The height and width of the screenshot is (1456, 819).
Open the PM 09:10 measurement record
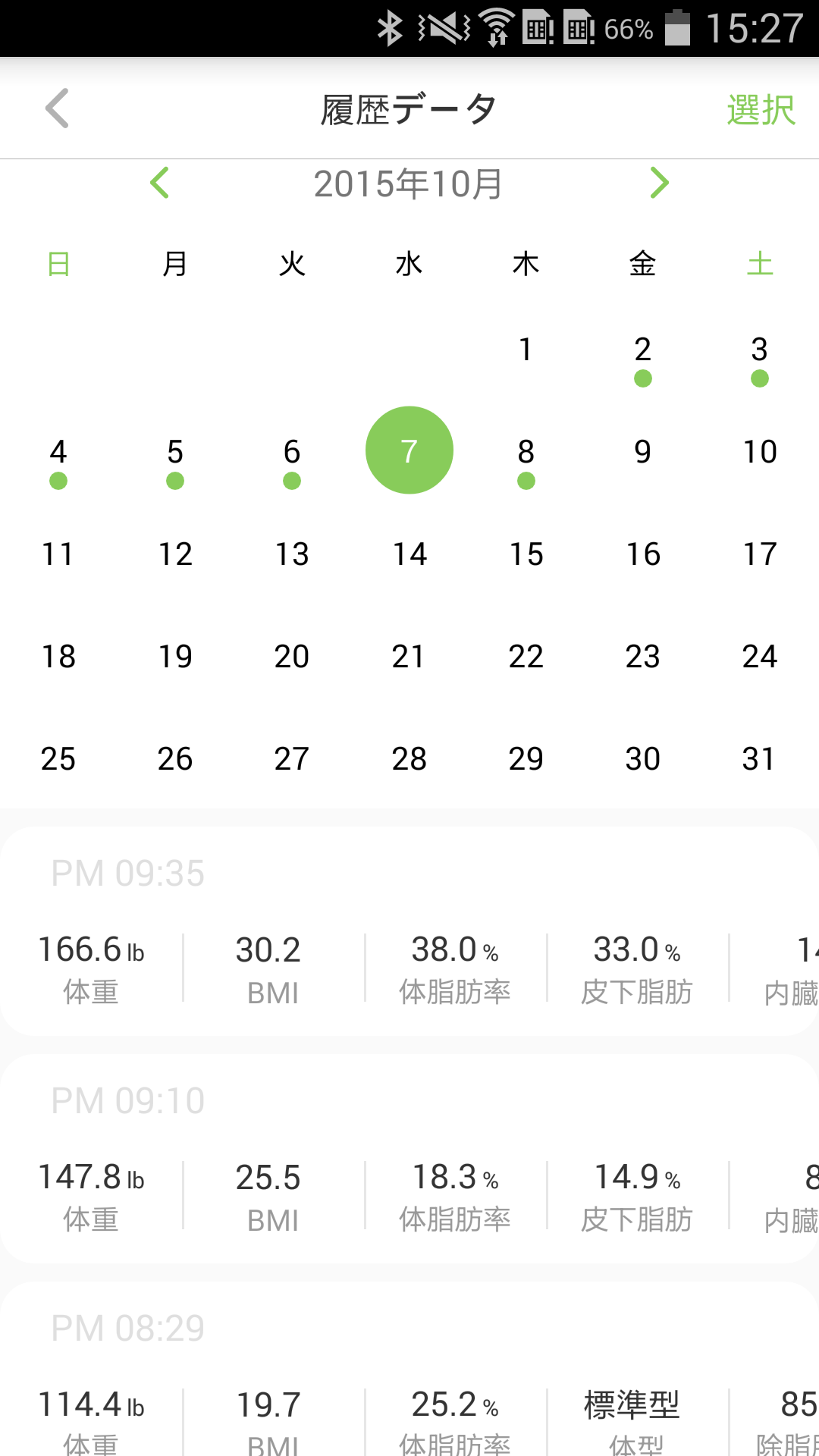coord(409,1159)
